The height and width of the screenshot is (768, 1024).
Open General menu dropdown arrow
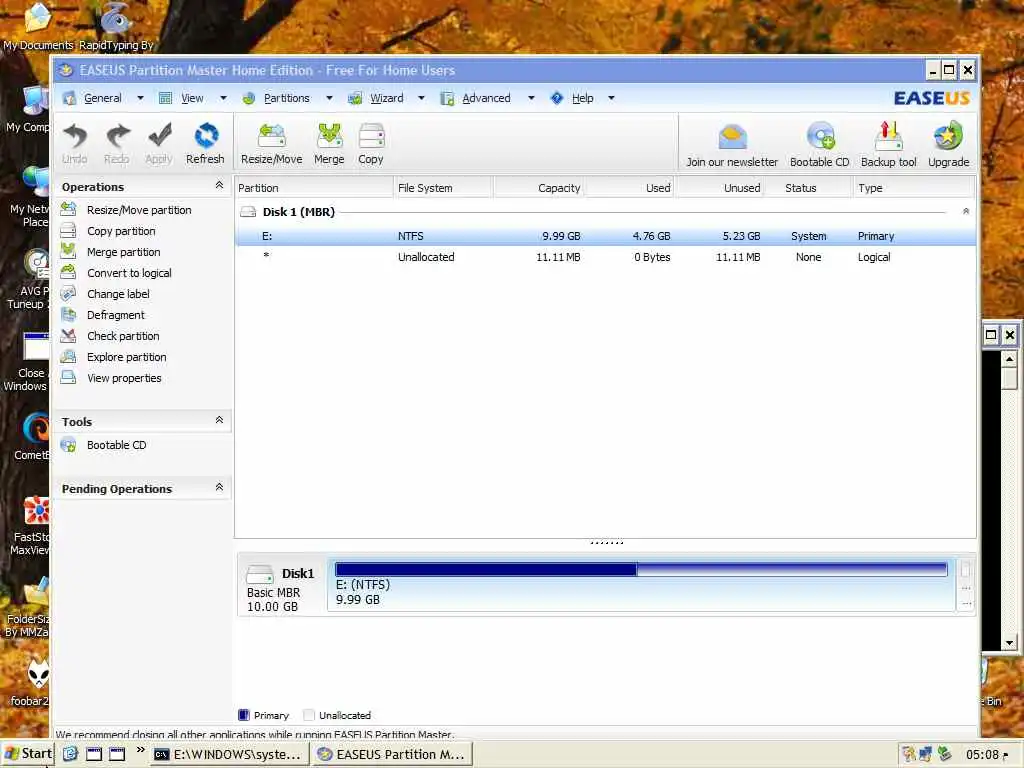tap(140, 98)
